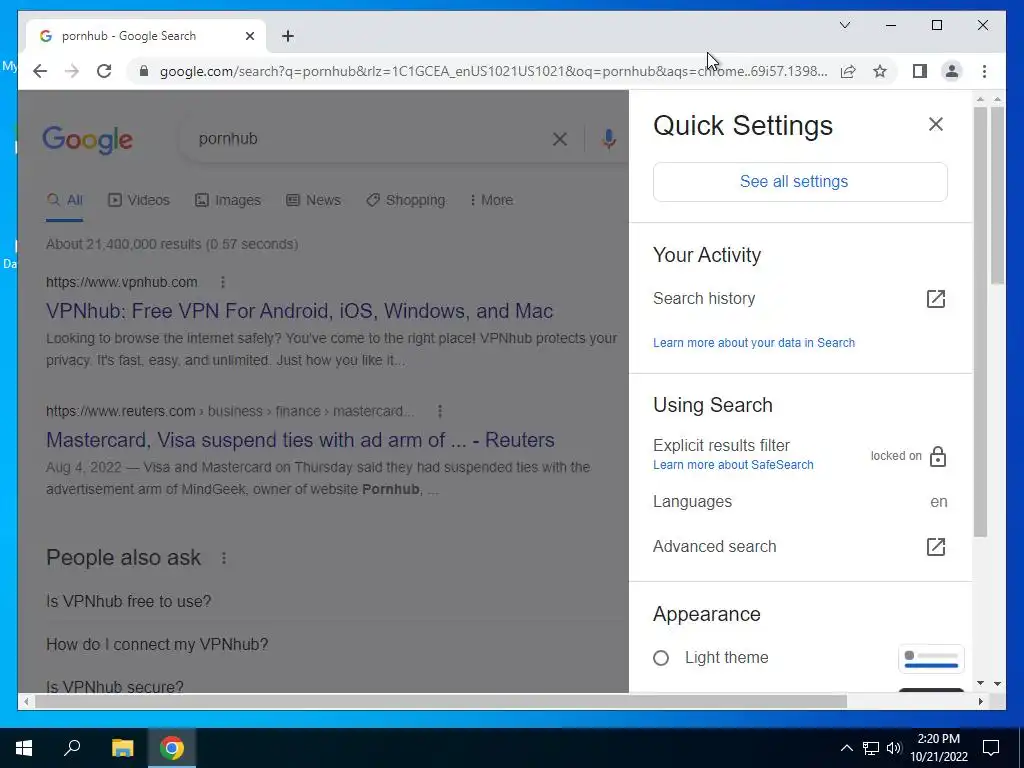1024x768 pixels.
Task: Click the padlock site info icon
Action: coord(144,71)
